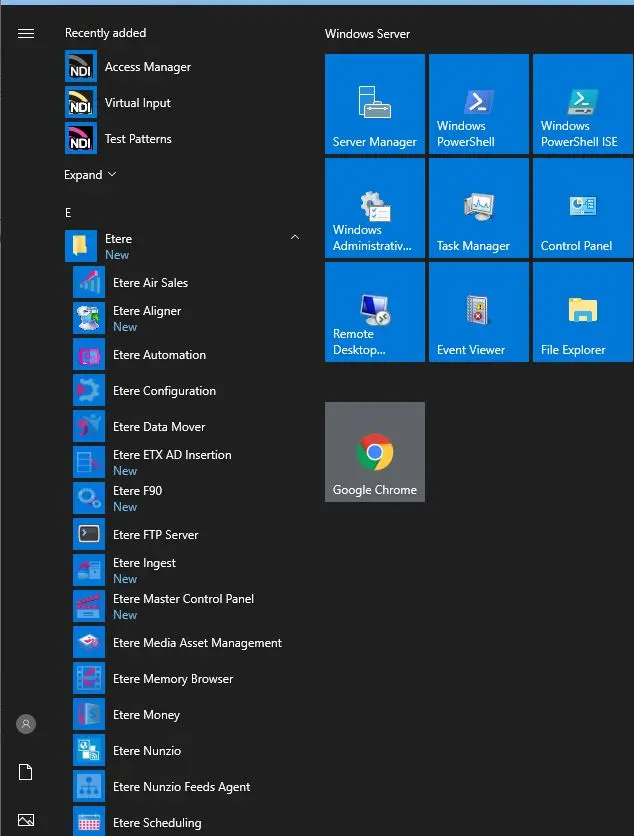Launch Etere Automation icon
This screenshot has width=634, height=836.
tap(89, 355)
